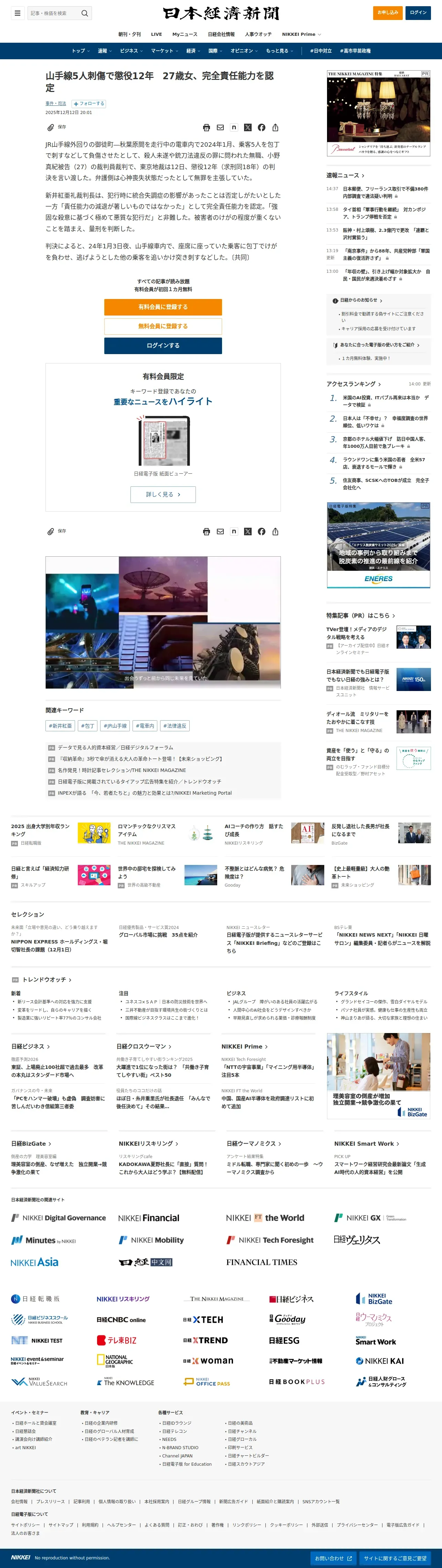Click the bottom print icon
442x1568 pixels.
[206, 532]
